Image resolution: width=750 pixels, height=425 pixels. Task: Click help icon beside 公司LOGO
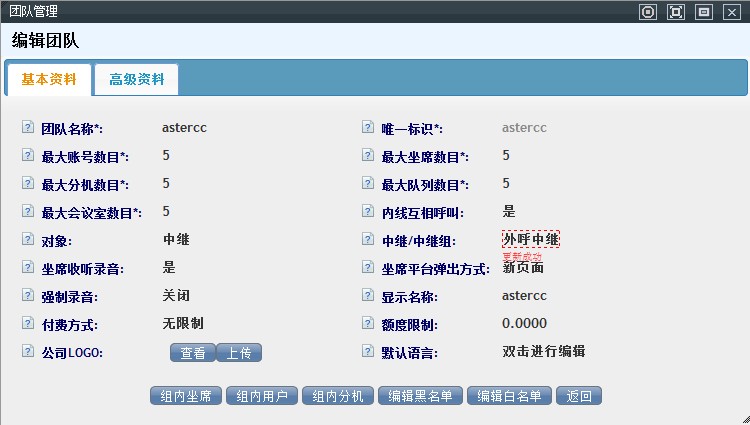click(x=27, y=352)
